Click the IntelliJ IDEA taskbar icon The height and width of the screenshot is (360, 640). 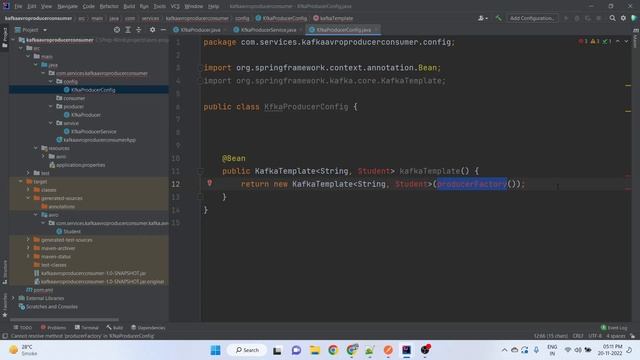click(407, 350)
